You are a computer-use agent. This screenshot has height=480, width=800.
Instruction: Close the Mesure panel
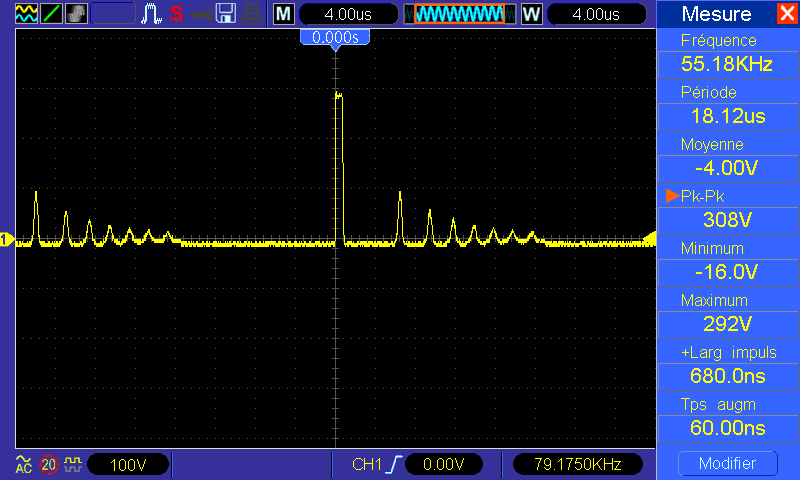(x=787, y=14)
